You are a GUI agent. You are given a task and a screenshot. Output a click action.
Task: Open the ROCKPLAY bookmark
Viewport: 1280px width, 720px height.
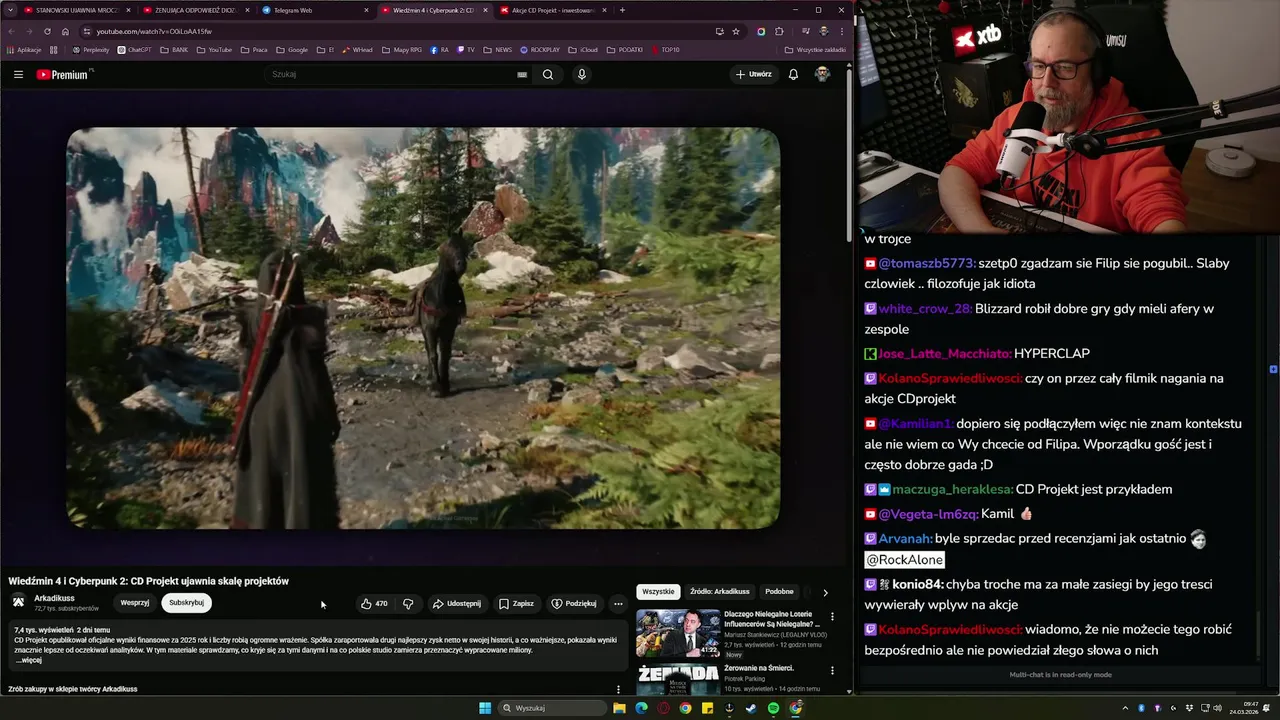[x=539, y=49]
